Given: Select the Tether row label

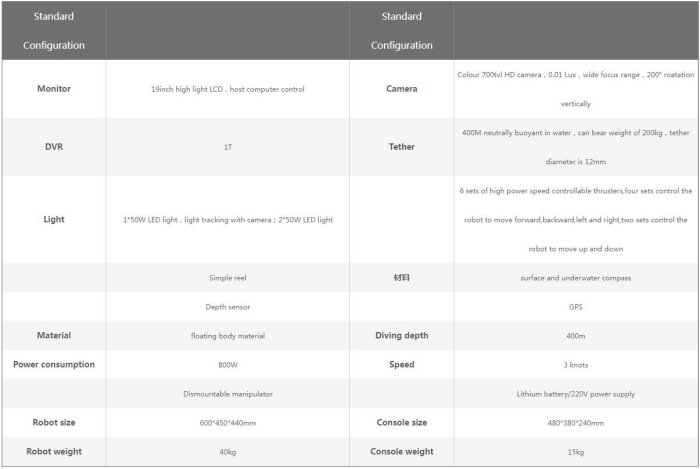Looking at the screenshot, I should pyautogui.click(x=401, y=146).
